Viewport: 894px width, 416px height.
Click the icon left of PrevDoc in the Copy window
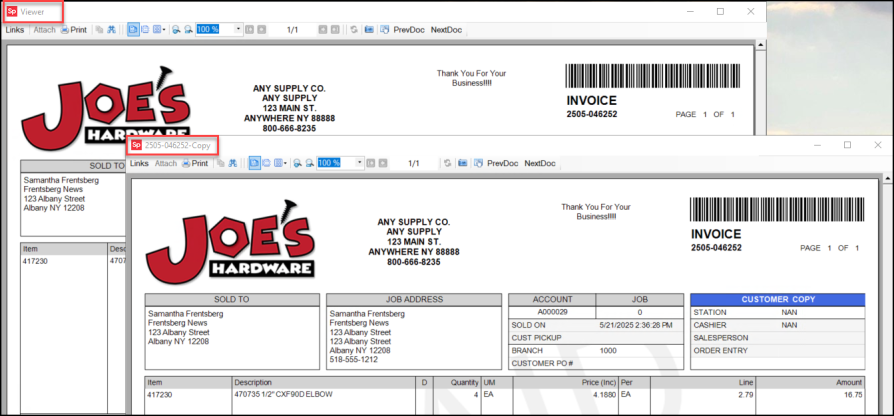coord(477,163)
